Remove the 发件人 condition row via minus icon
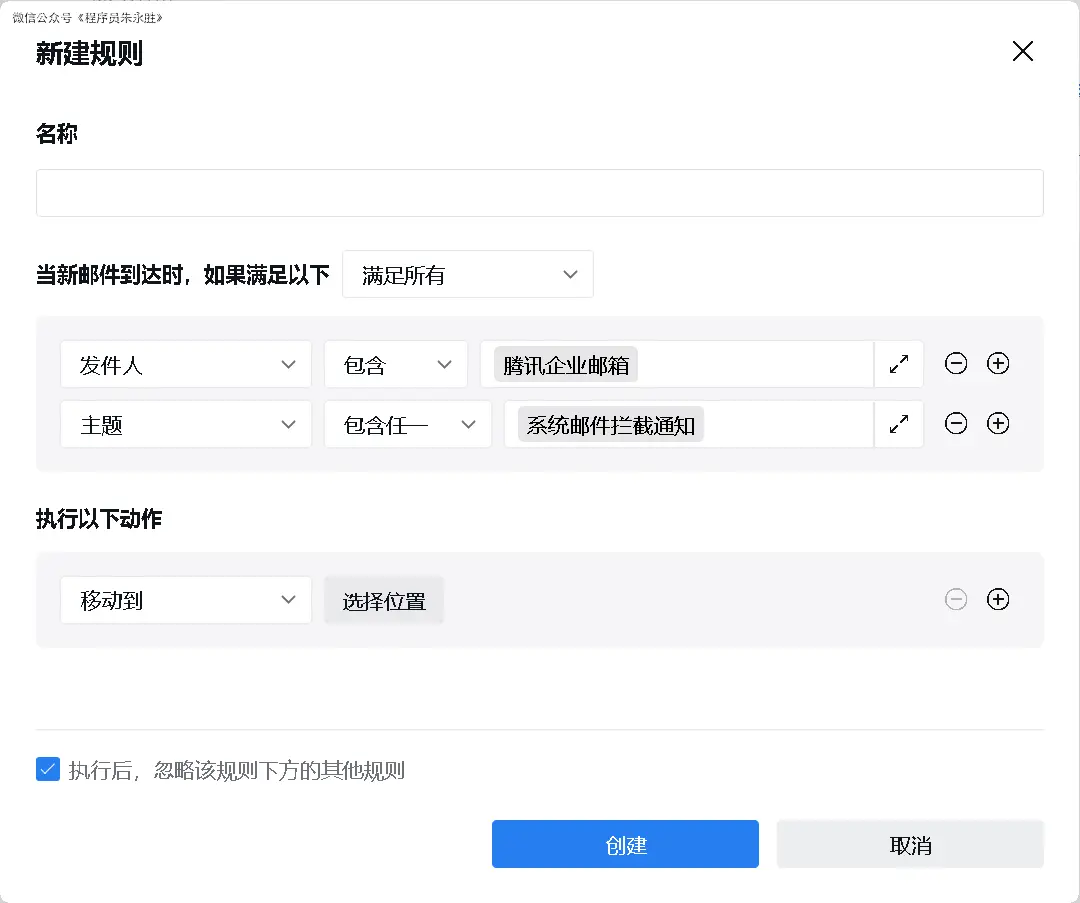 [956, 364]
